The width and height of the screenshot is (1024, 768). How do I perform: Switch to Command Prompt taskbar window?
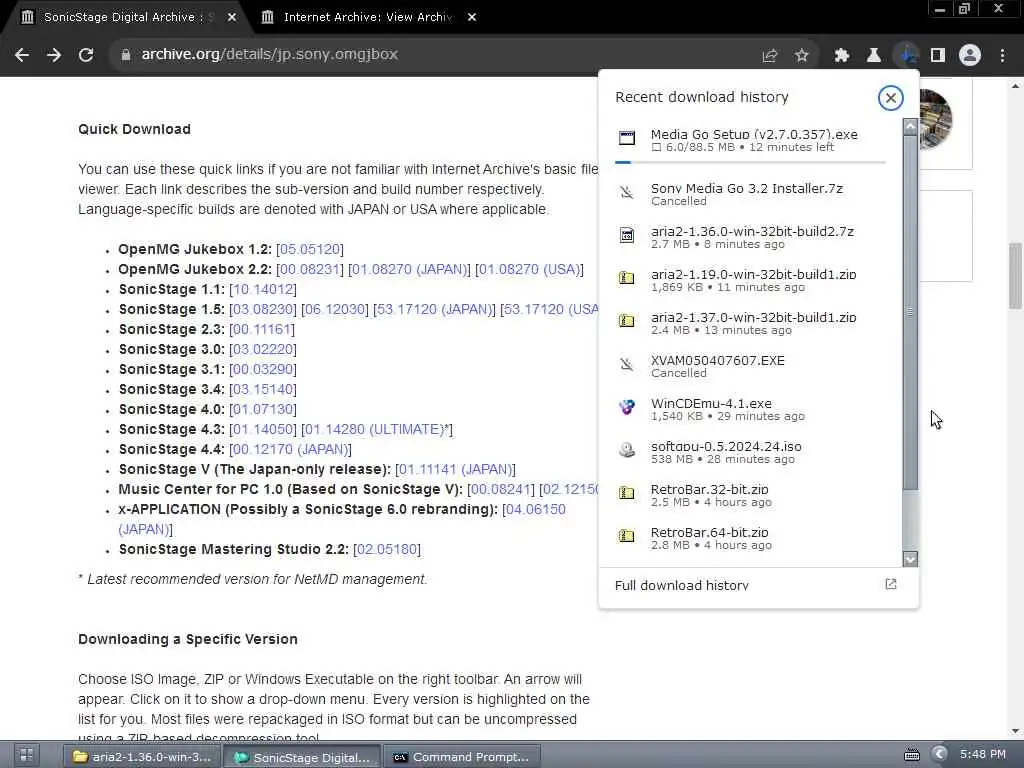click(462, 757)
